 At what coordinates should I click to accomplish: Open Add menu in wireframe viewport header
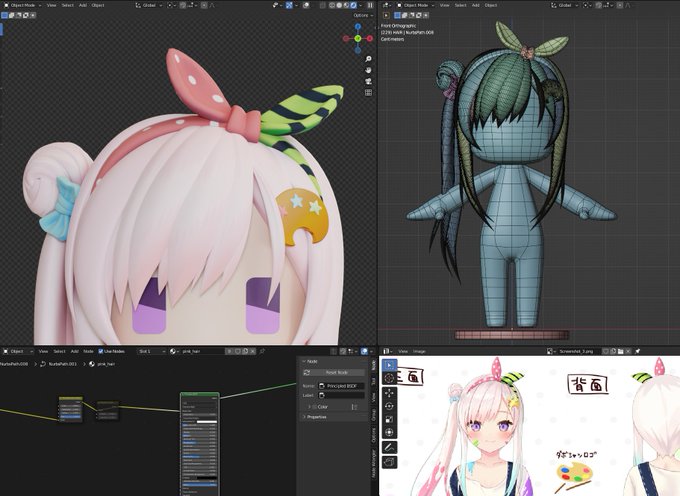click(476, 5)
